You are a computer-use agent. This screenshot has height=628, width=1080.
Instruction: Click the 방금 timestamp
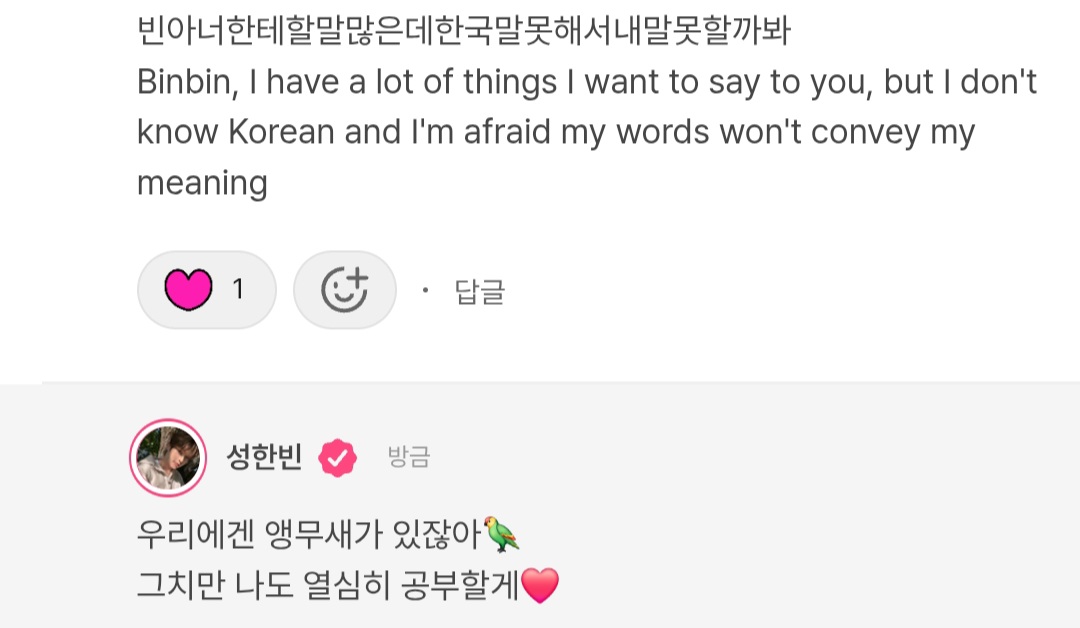click(x=408, y=458)
